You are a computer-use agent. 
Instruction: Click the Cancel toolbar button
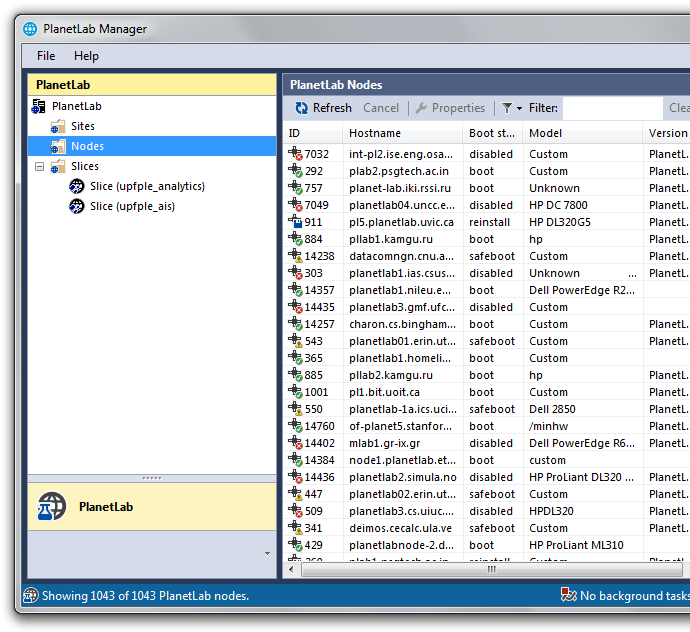[x=381, y=108]
